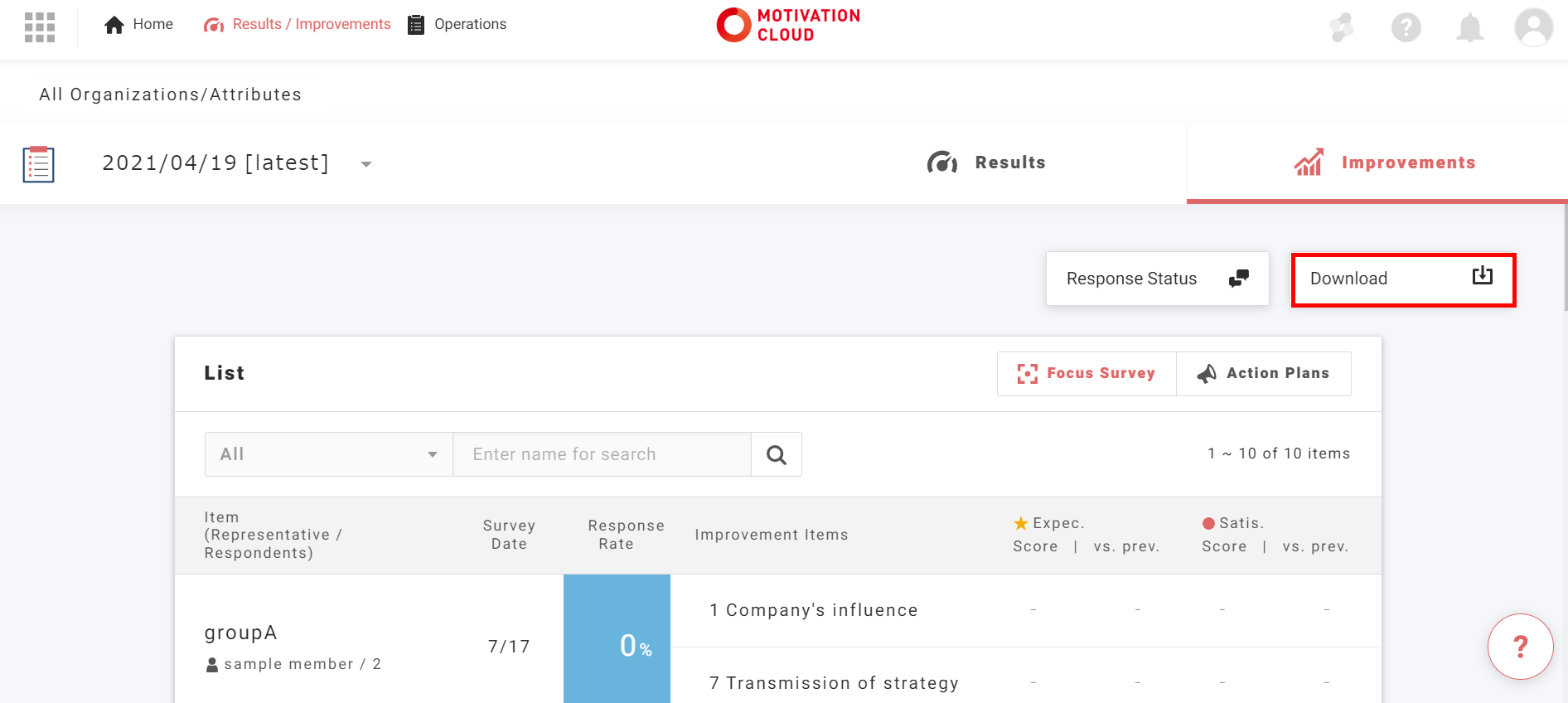Viewport: 1568px width, 703px height.
Task: Toggle to Action Plans view
Action: [1264, 374]
